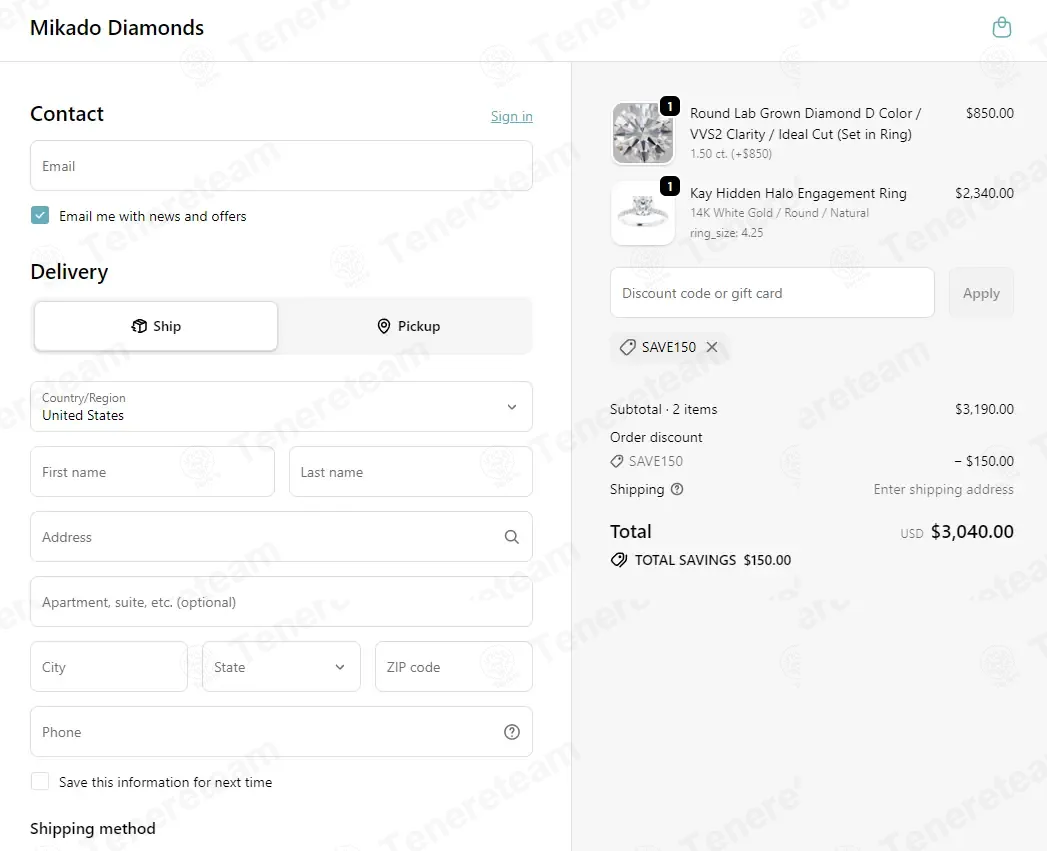
Task: Click the 14K White Gold / Round / Natural text
Action: point(779,213)
